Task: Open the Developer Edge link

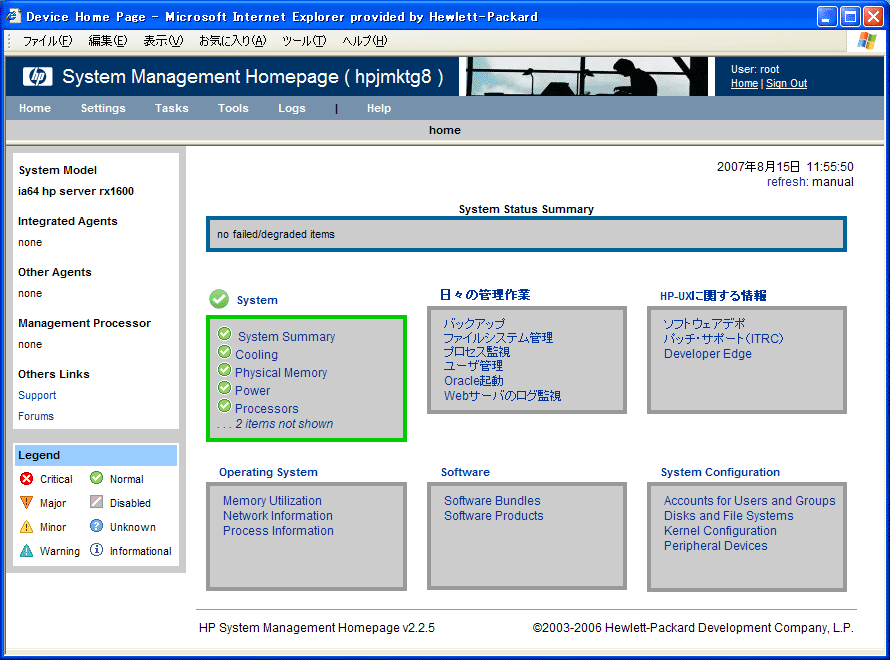Action: 708,354
